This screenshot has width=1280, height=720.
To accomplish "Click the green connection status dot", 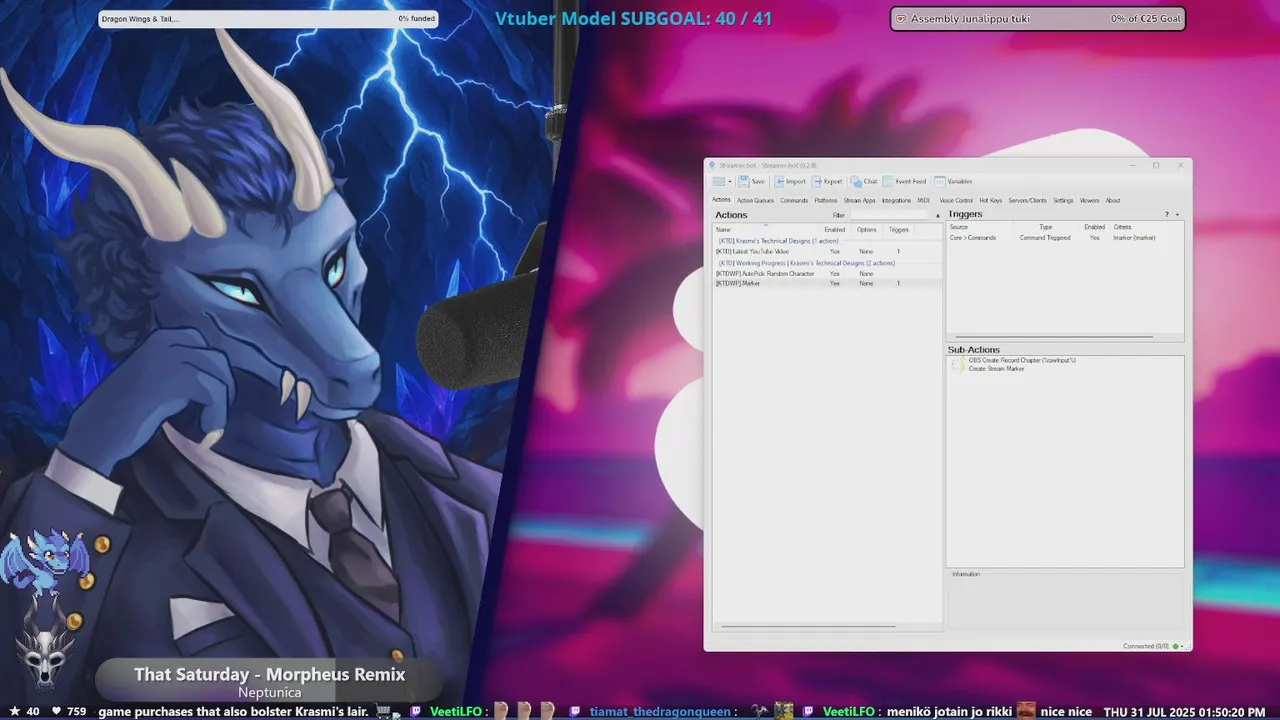I will [x=1176, y=646].
